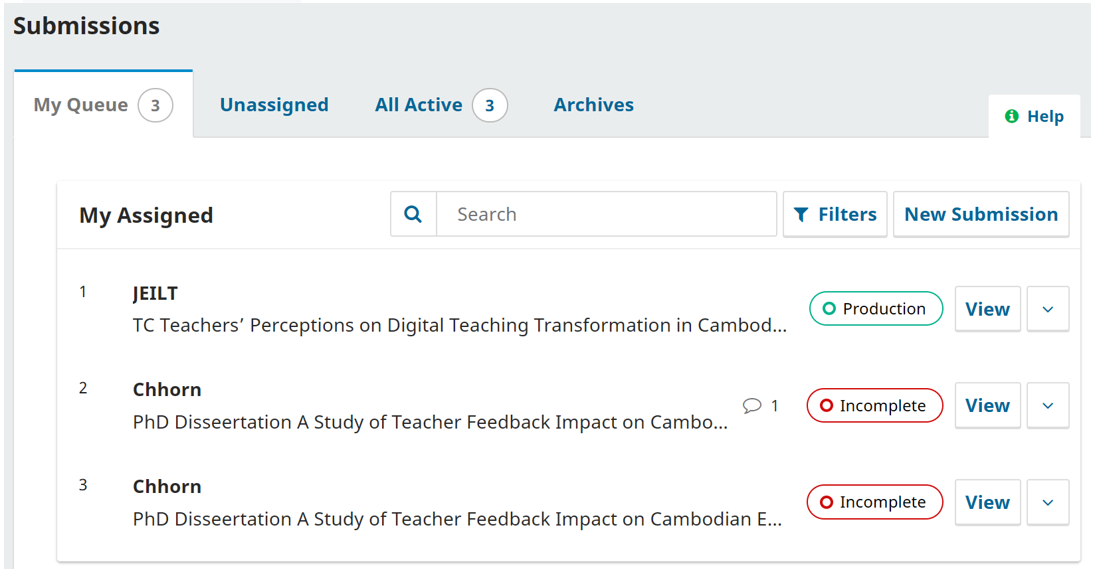
Task: Switch to the Unassigned tab
Action: click(x=274, y=105)
